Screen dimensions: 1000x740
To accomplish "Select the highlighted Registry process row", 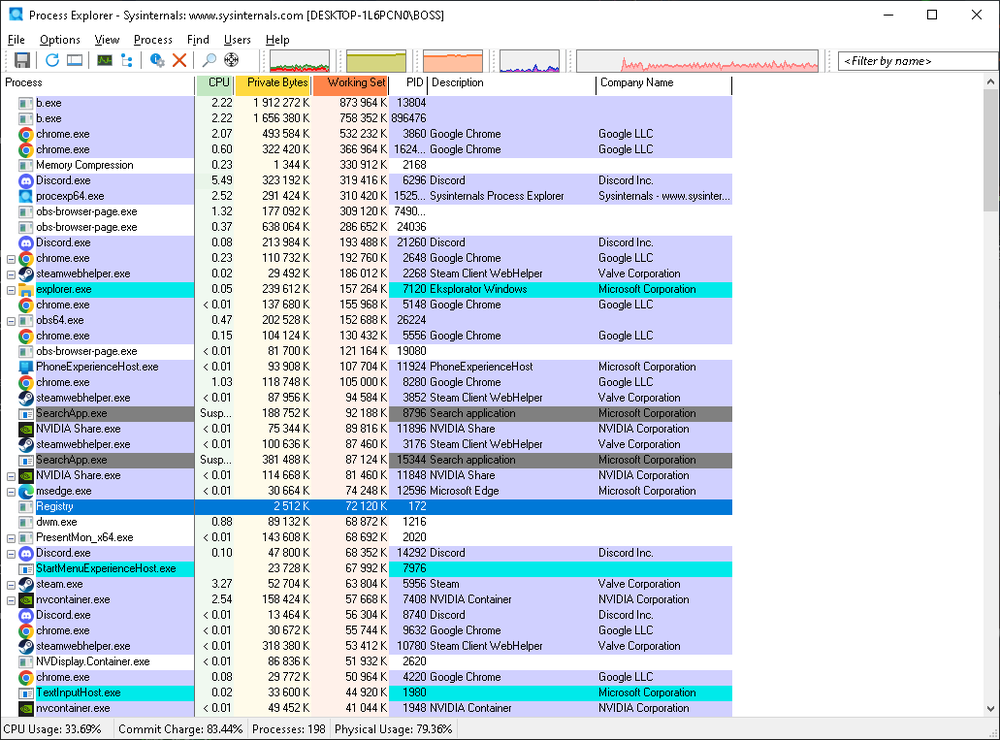I will tap(367, 507).
